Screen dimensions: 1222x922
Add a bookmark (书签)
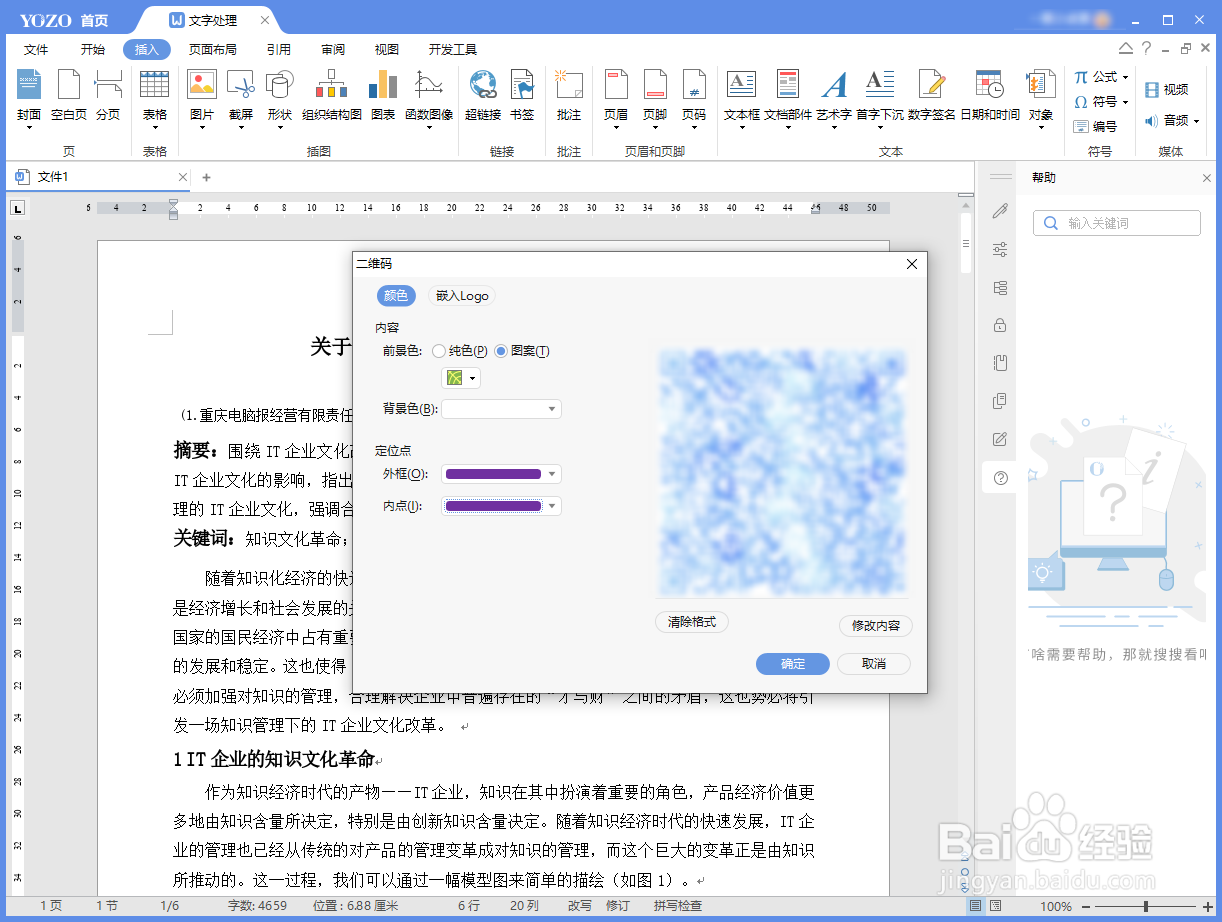tap(522, 97)
